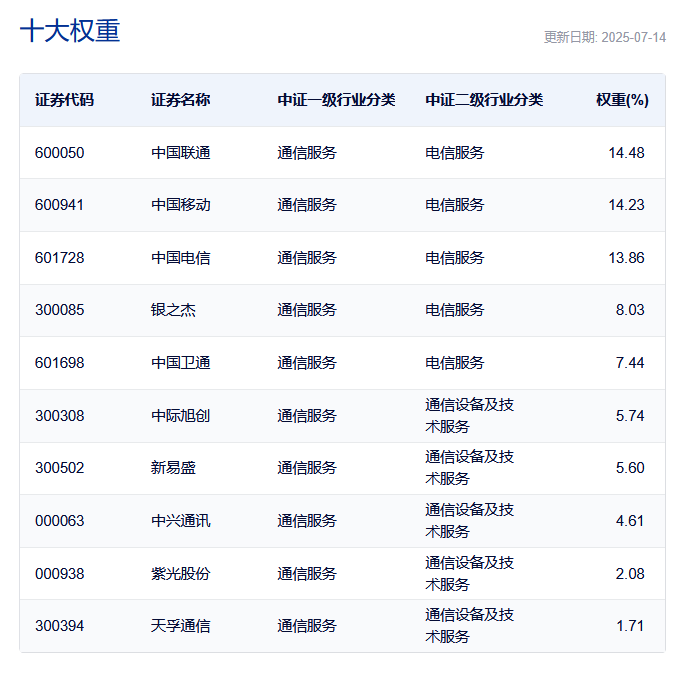Click stock code 601728
The height and width of the screenshot is (678, 693).
tap(60, 258)
